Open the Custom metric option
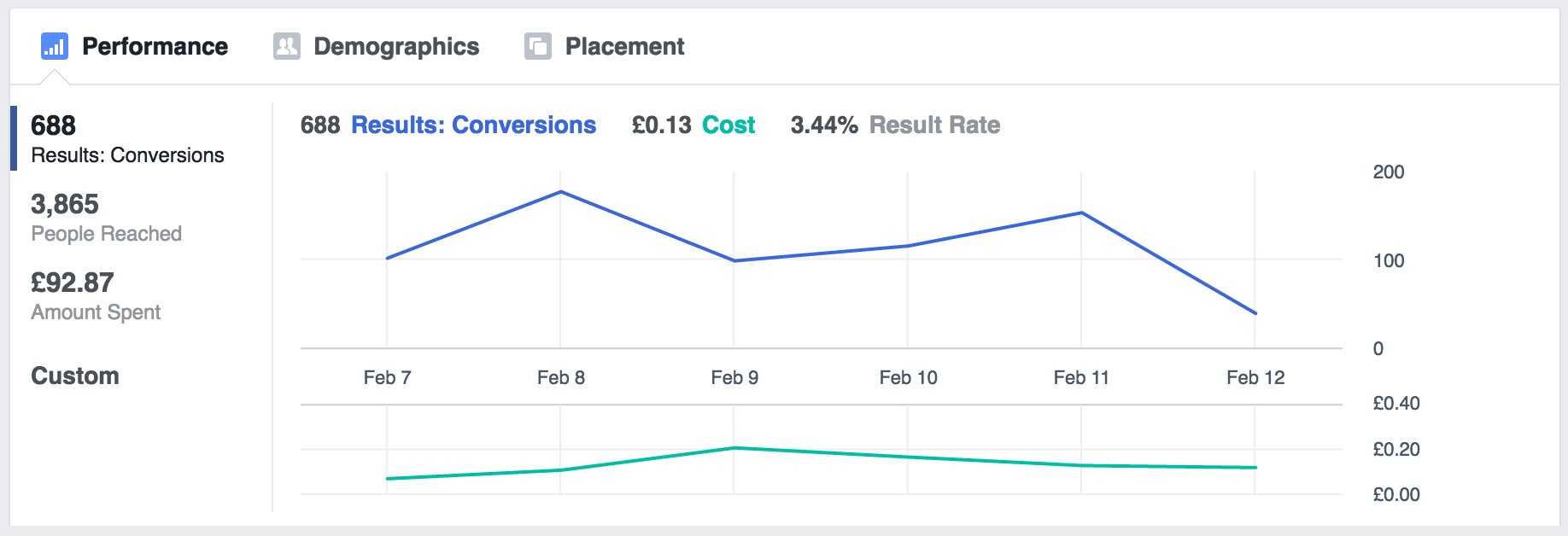The image size is (1568, 536). point(75,376)
